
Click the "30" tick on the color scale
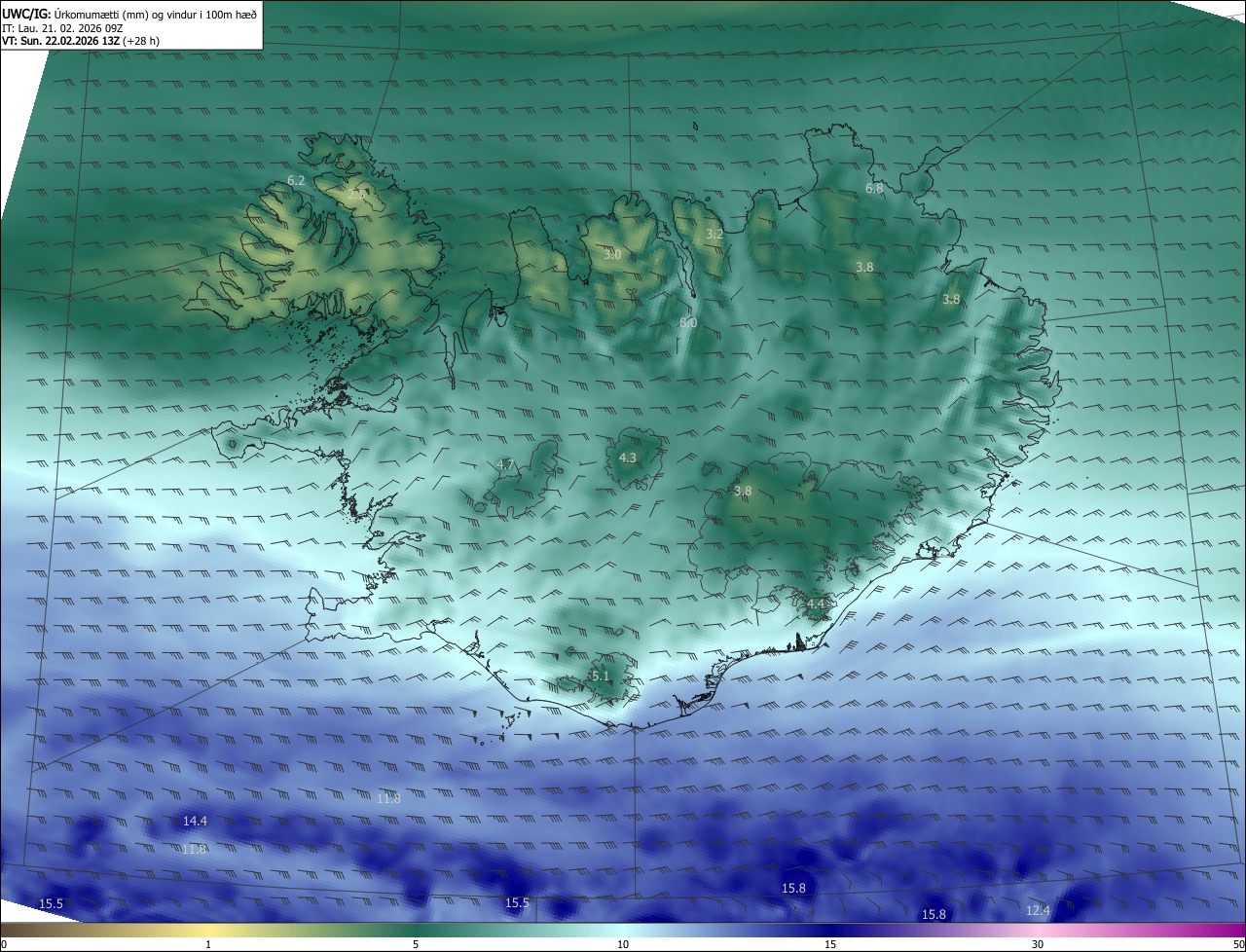tap(1038, 945)
